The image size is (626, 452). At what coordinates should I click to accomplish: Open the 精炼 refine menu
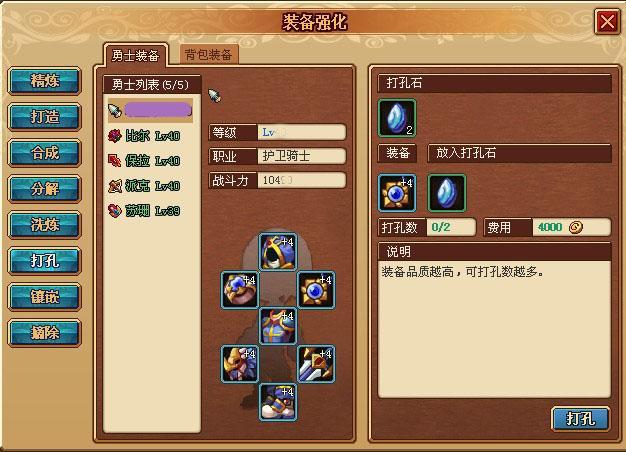tap(44, 81)
